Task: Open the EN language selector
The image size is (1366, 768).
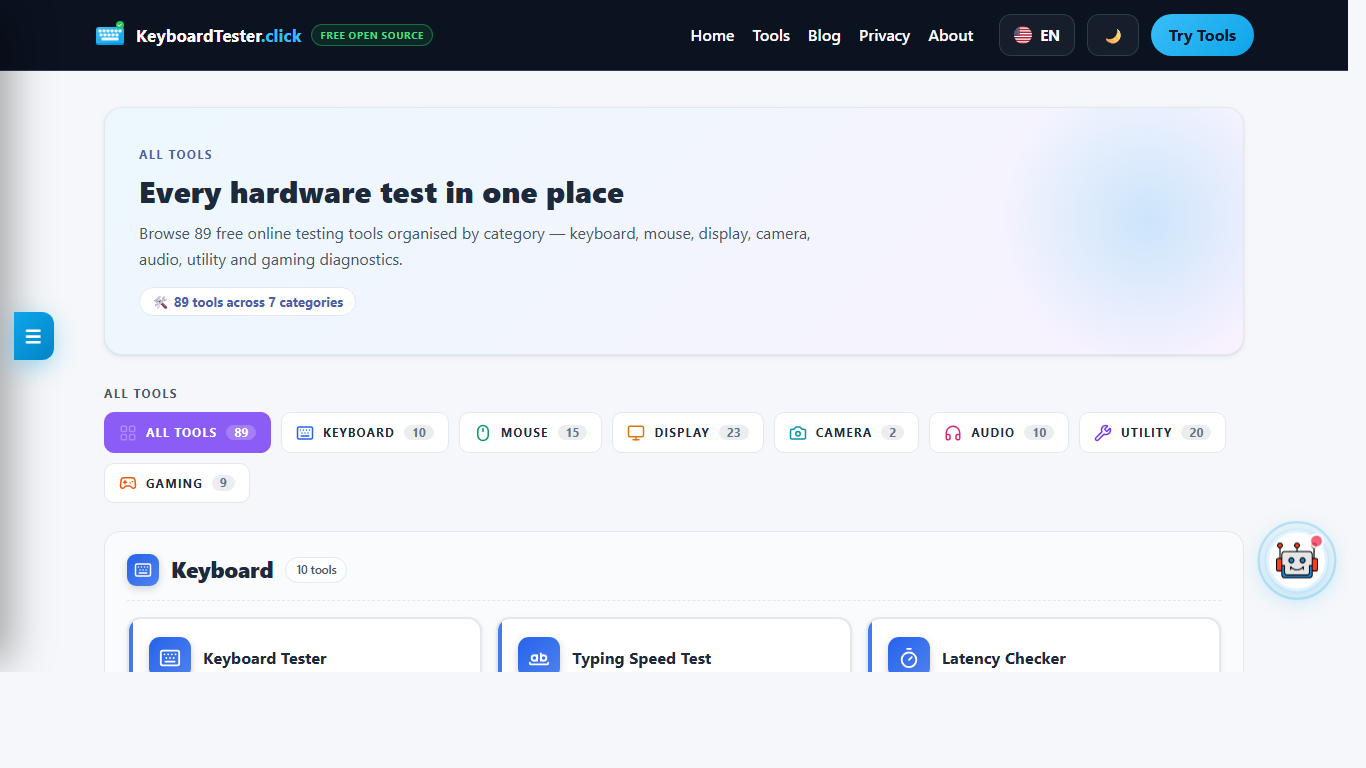Action: pyautogui.click(x=1037, y=35)
